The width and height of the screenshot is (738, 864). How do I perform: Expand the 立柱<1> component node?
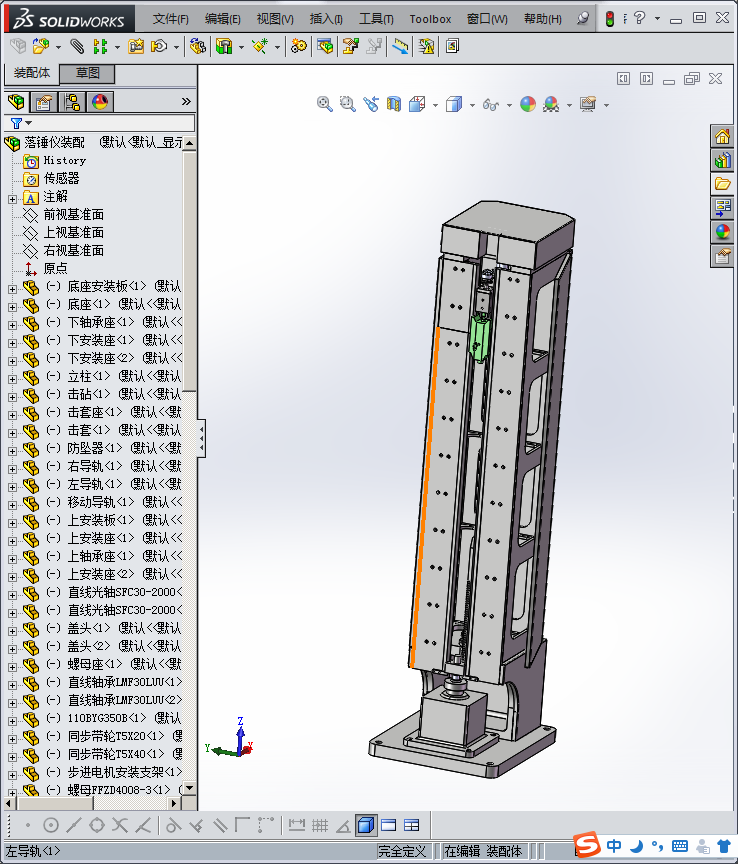click(x=12, y=379)
